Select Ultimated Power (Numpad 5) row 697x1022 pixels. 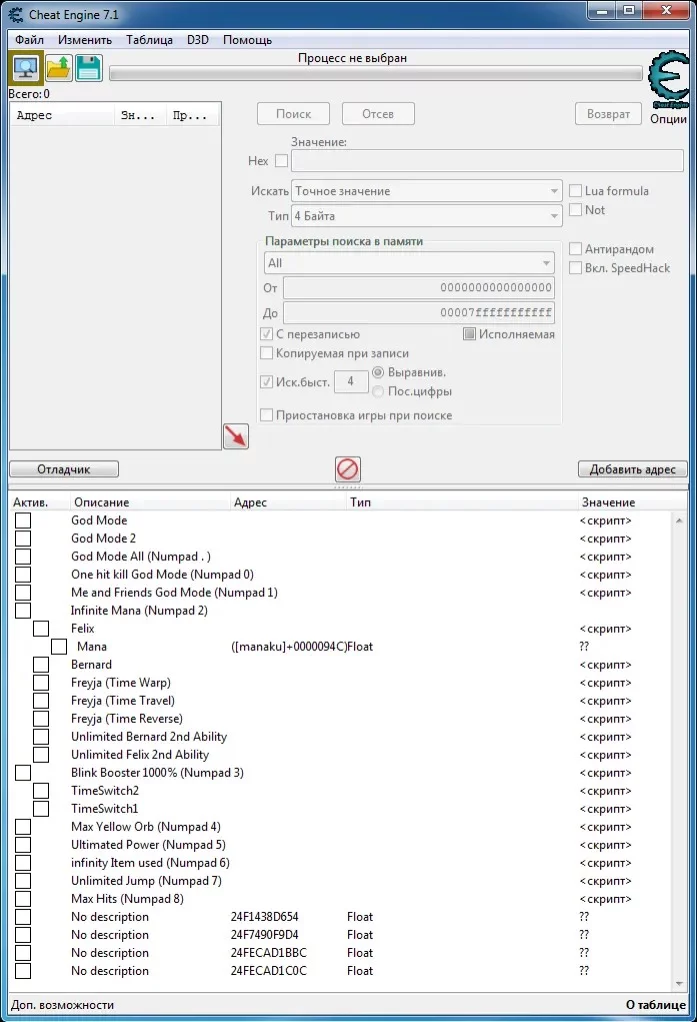tap(342, 845)
